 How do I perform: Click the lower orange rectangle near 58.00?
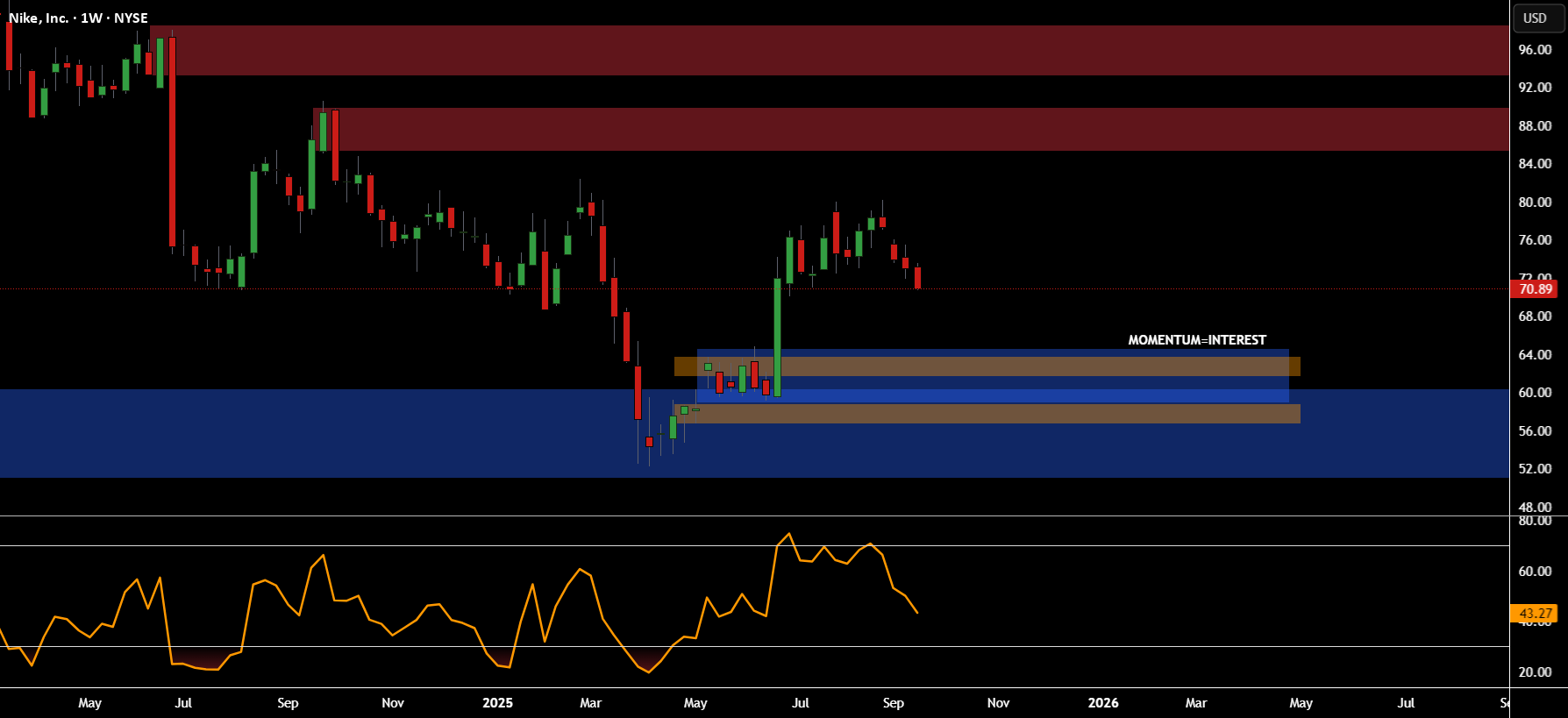pos(987,414)
